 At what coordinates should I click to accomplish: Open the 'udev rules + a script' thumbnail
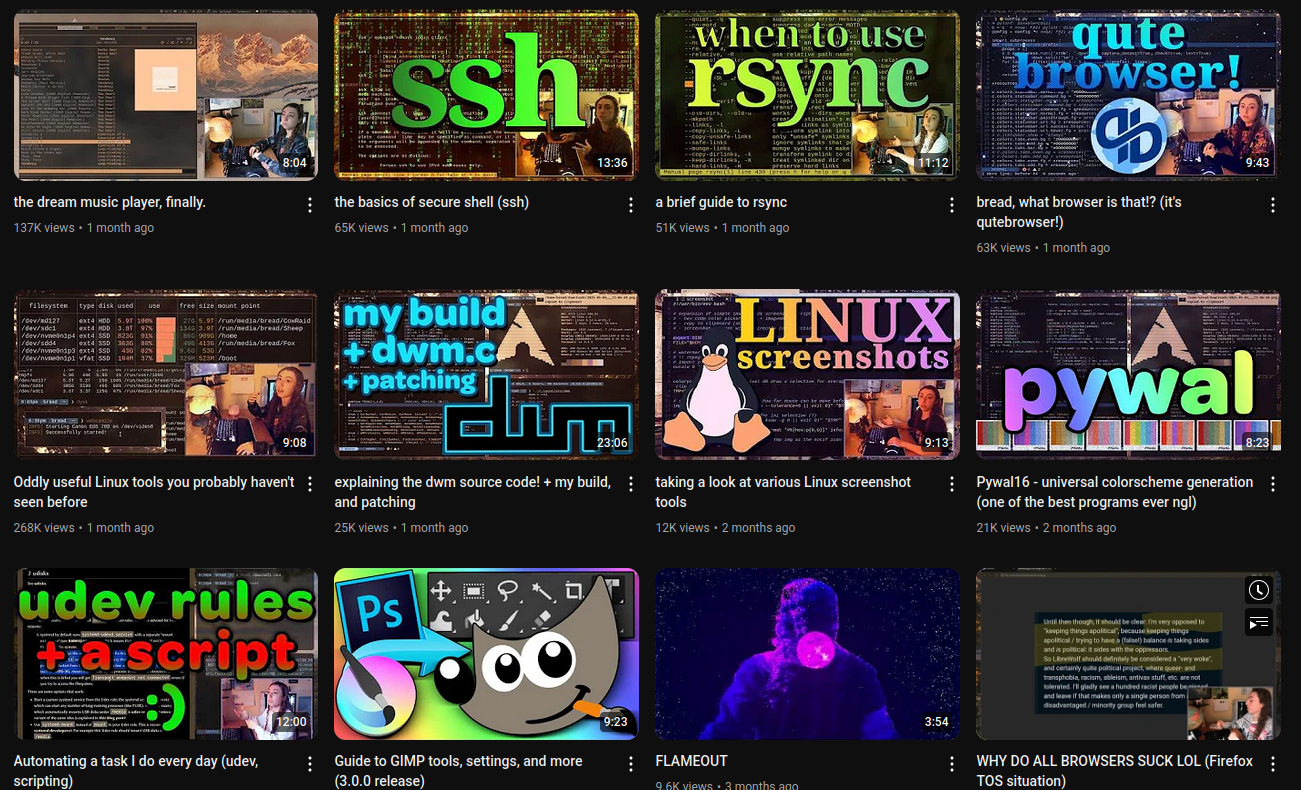point(166,654)
